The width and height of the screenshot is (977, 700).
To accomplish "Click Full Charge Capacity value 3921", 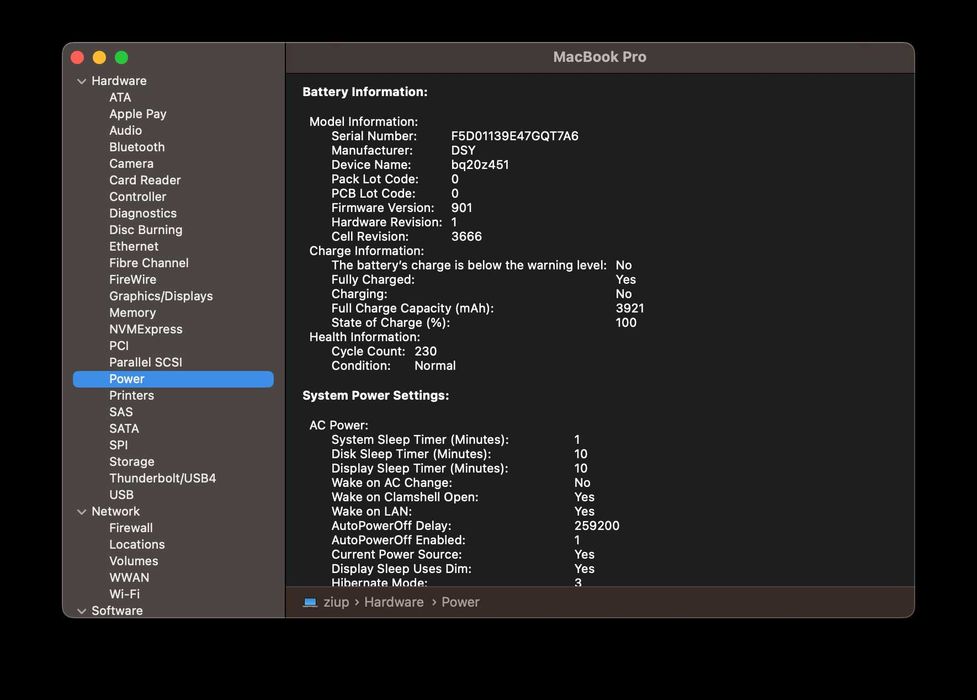I will [630, 308].
